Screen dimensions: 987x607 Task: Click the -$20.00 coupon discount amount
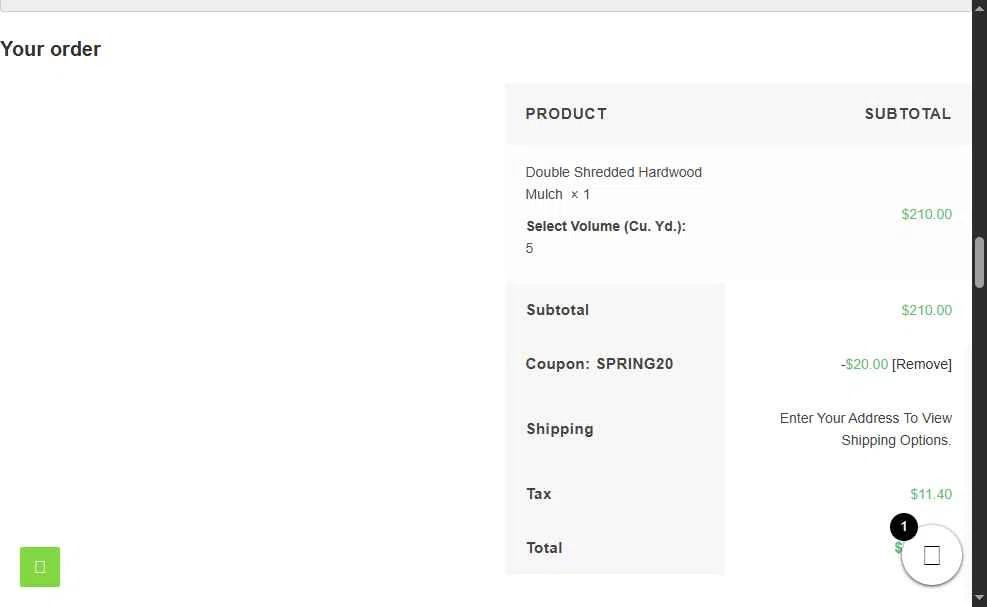864,364
